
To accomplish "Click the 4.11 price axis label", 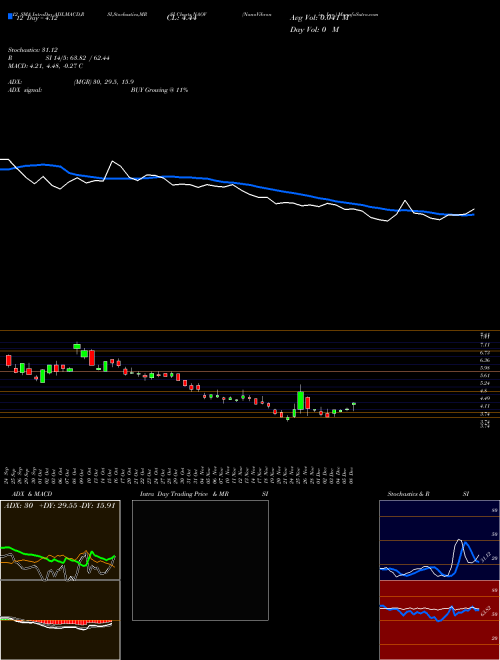I will (x=485, y=406).
